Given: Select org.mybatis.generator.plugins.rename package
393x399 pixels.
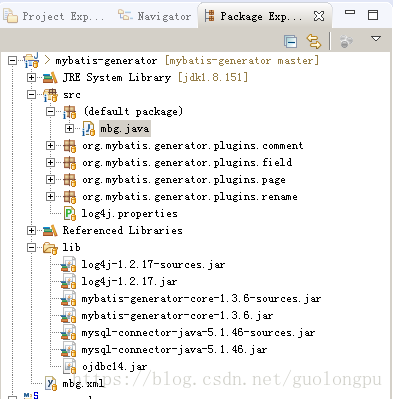Looking at the screenshot, I should pyautogui.click(x=190, y=196).
